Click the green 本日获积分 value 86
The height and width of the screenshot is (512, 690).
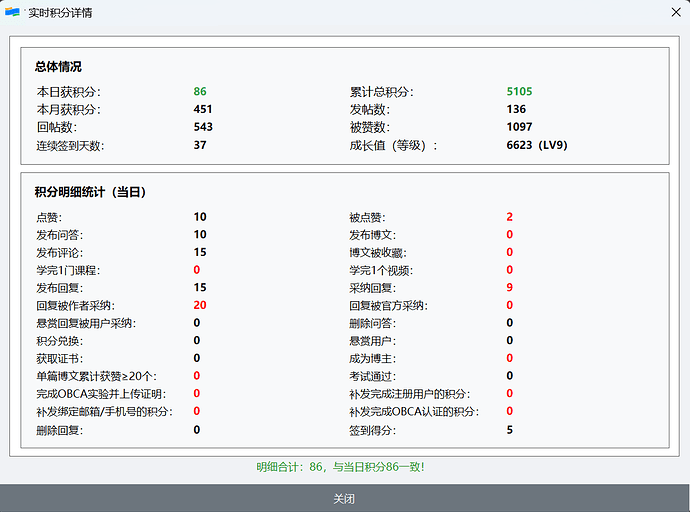click(200, 92)
